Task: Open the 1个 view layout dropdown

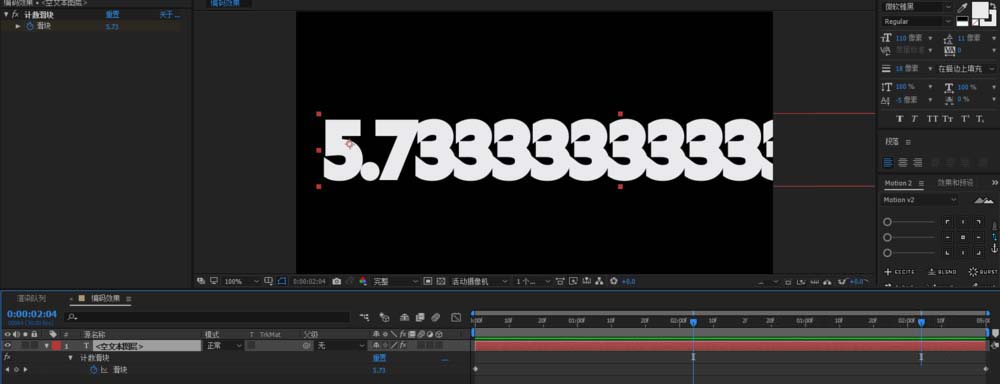Action: coord(533,281)
